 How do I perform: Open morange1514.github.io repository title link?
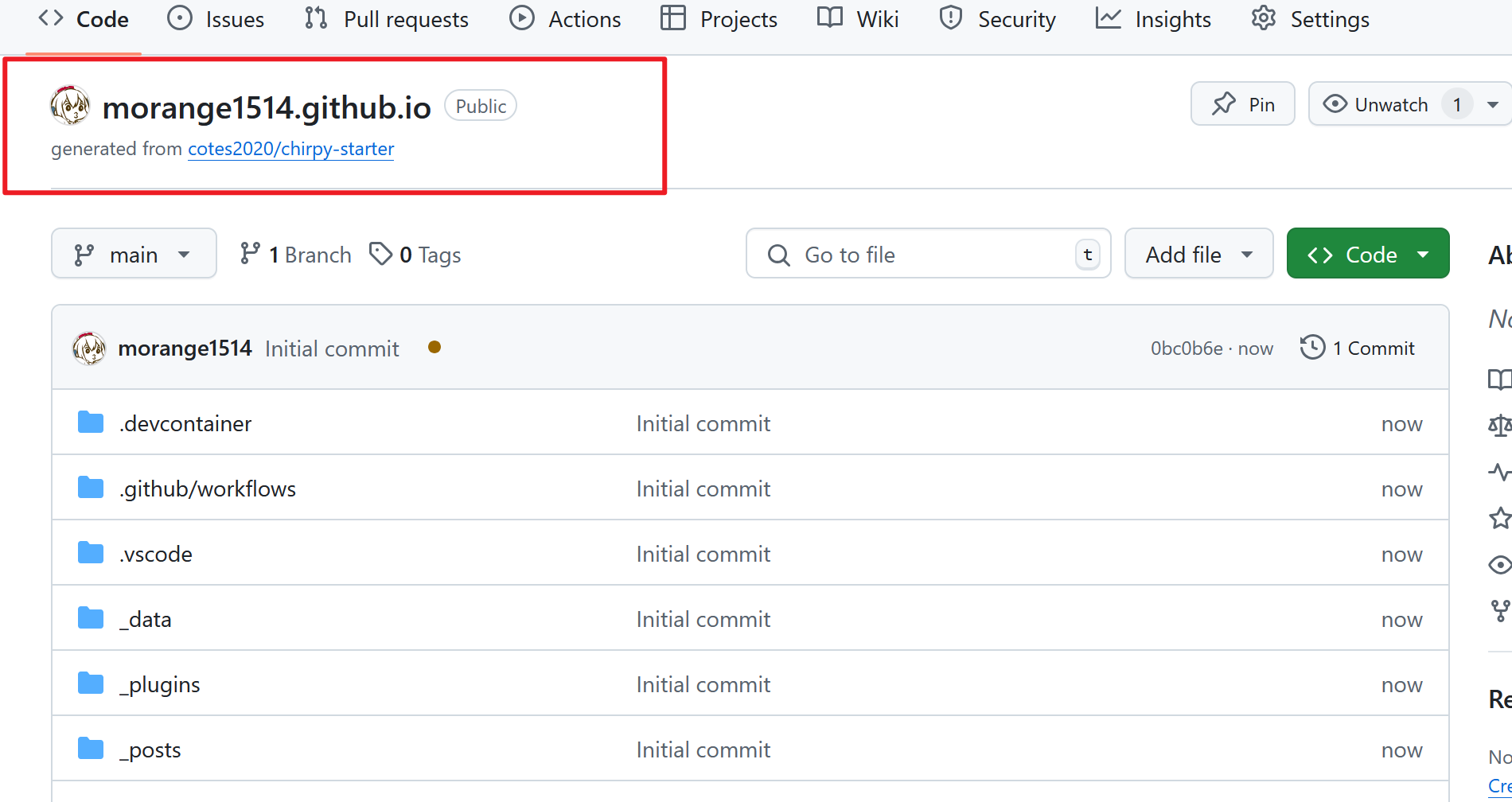pos(267,107)
